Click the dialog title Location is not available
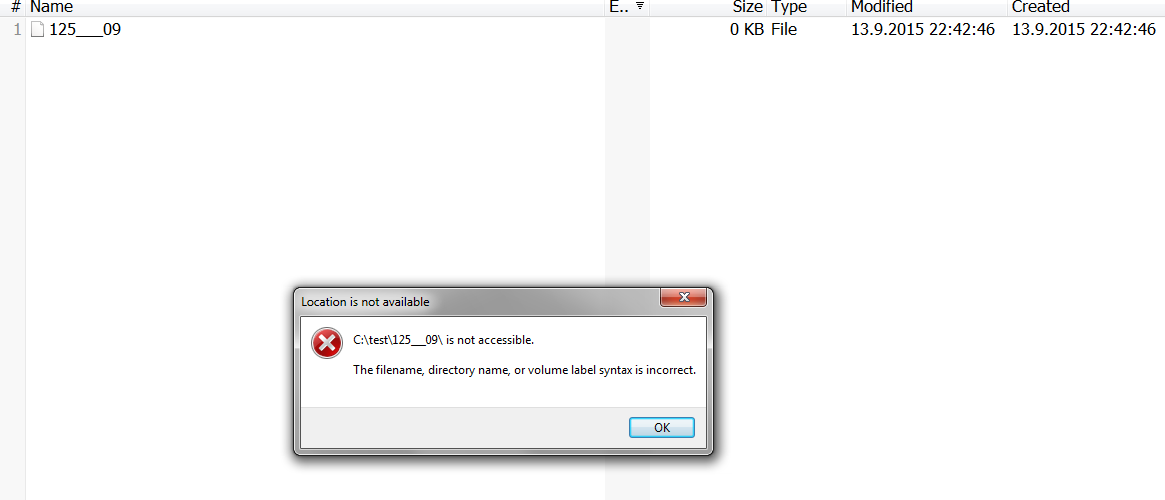The width and height of the screenshot is (1165, 500). [365, 302]
